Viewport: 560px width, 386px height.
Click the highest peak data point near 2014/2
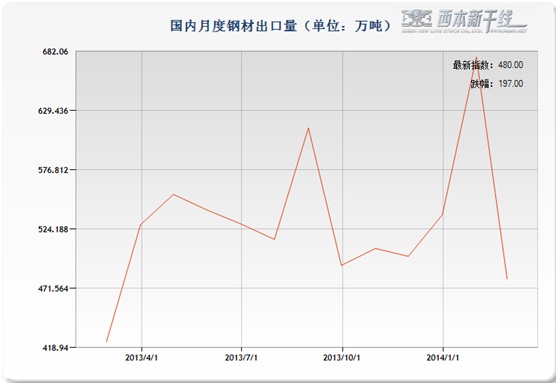[x=476, y=56]
